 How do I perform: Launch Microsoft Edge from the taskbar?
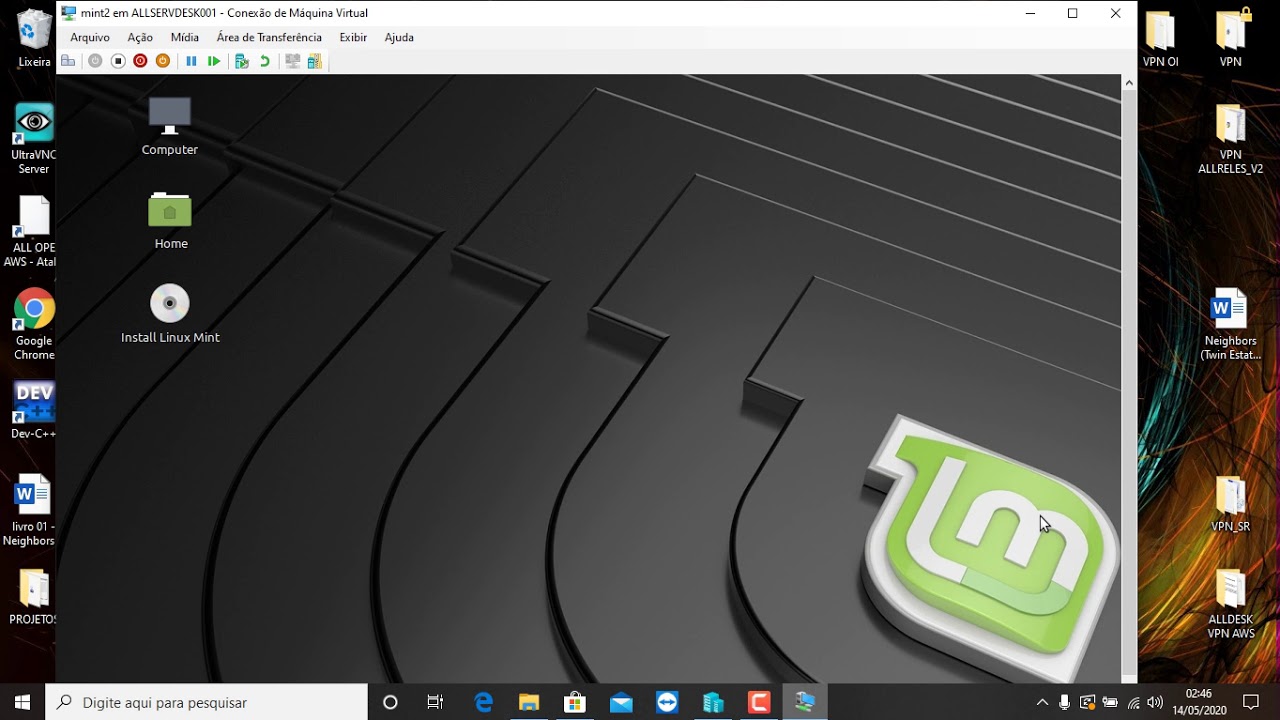483,702
